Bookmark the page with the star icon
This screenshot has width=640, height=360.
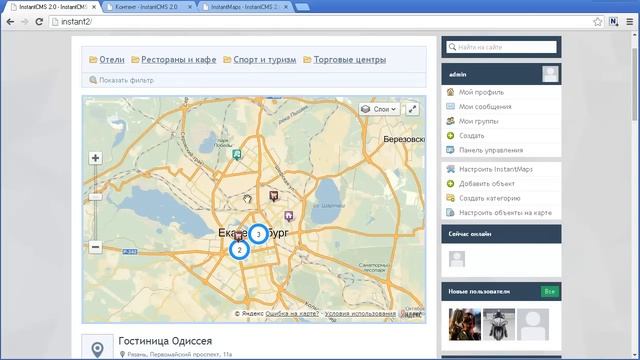point(598,22)
